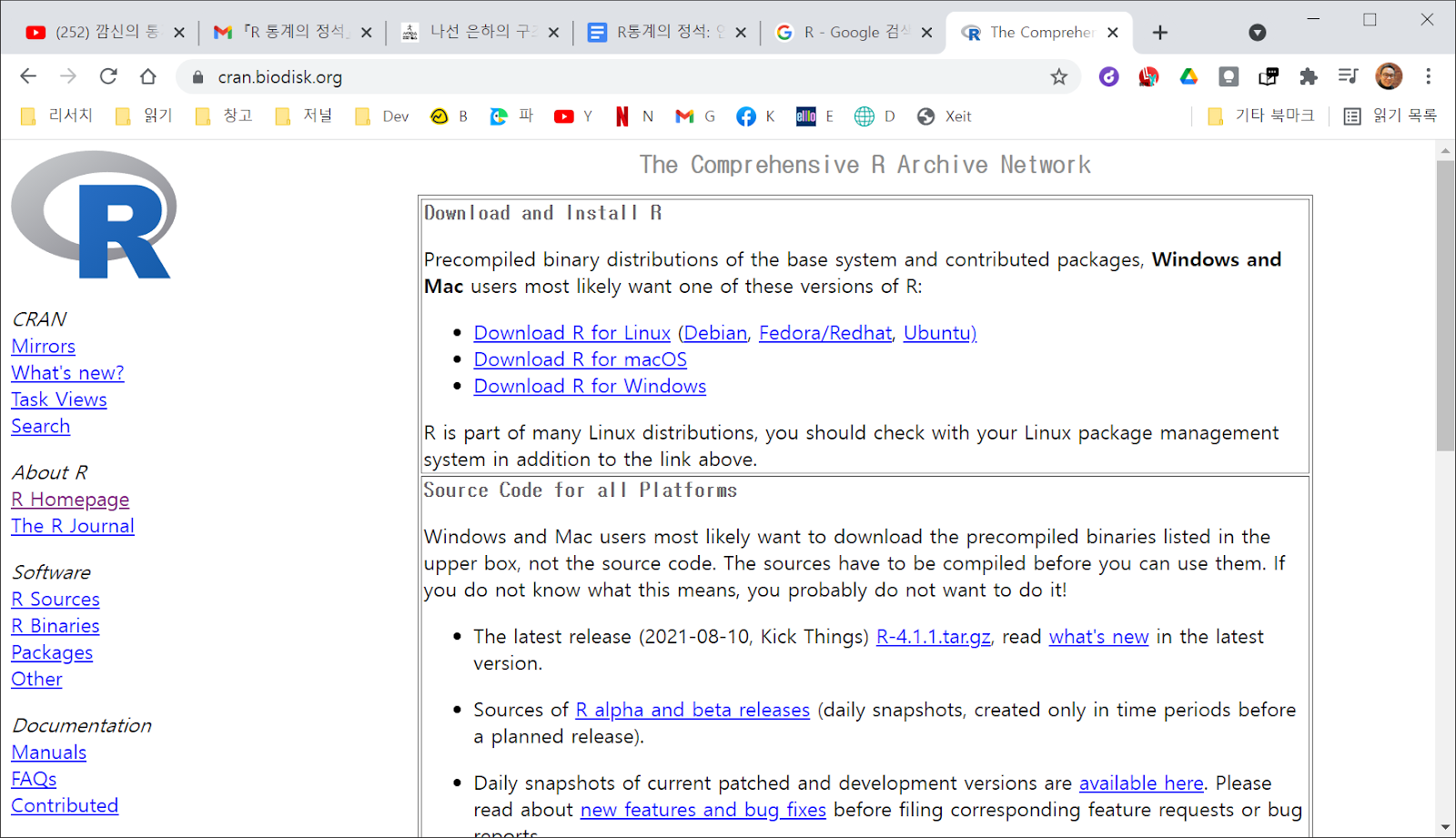Image resolution: width=1456 pixels, height=838 pixels.
Task: Open the ello E bookmark
Action: [x=815, y=116]
